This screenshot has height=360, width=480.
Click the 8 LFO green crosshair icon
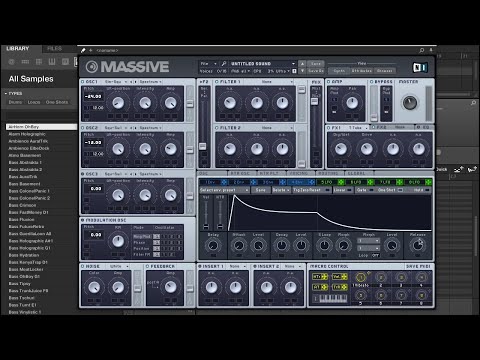pos(429,182)
